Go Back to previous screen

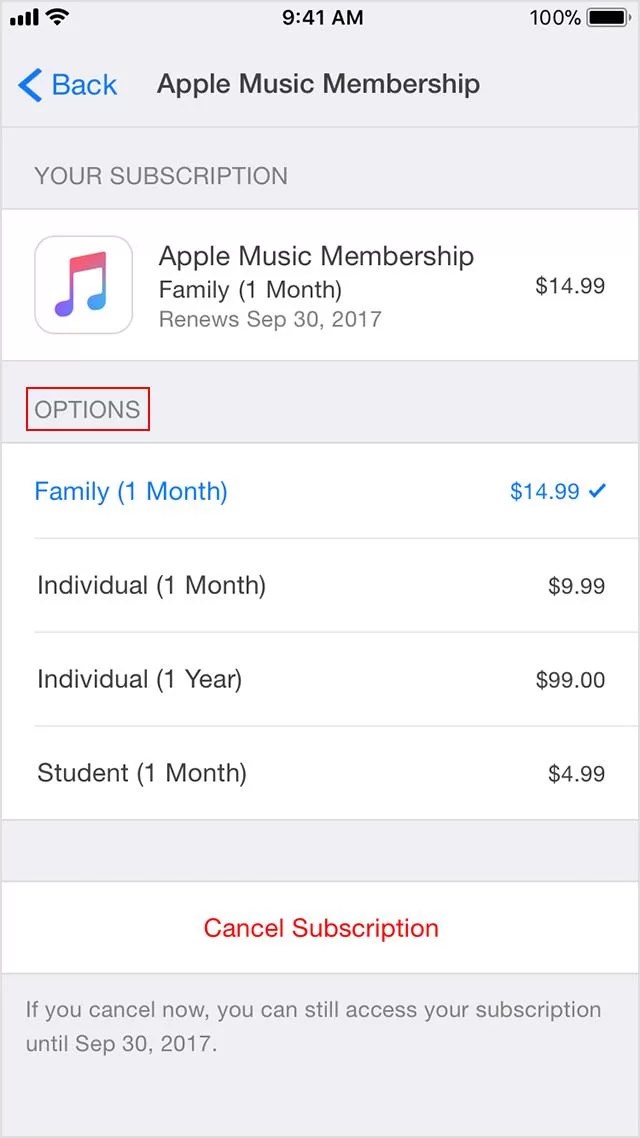coord(68,85)
